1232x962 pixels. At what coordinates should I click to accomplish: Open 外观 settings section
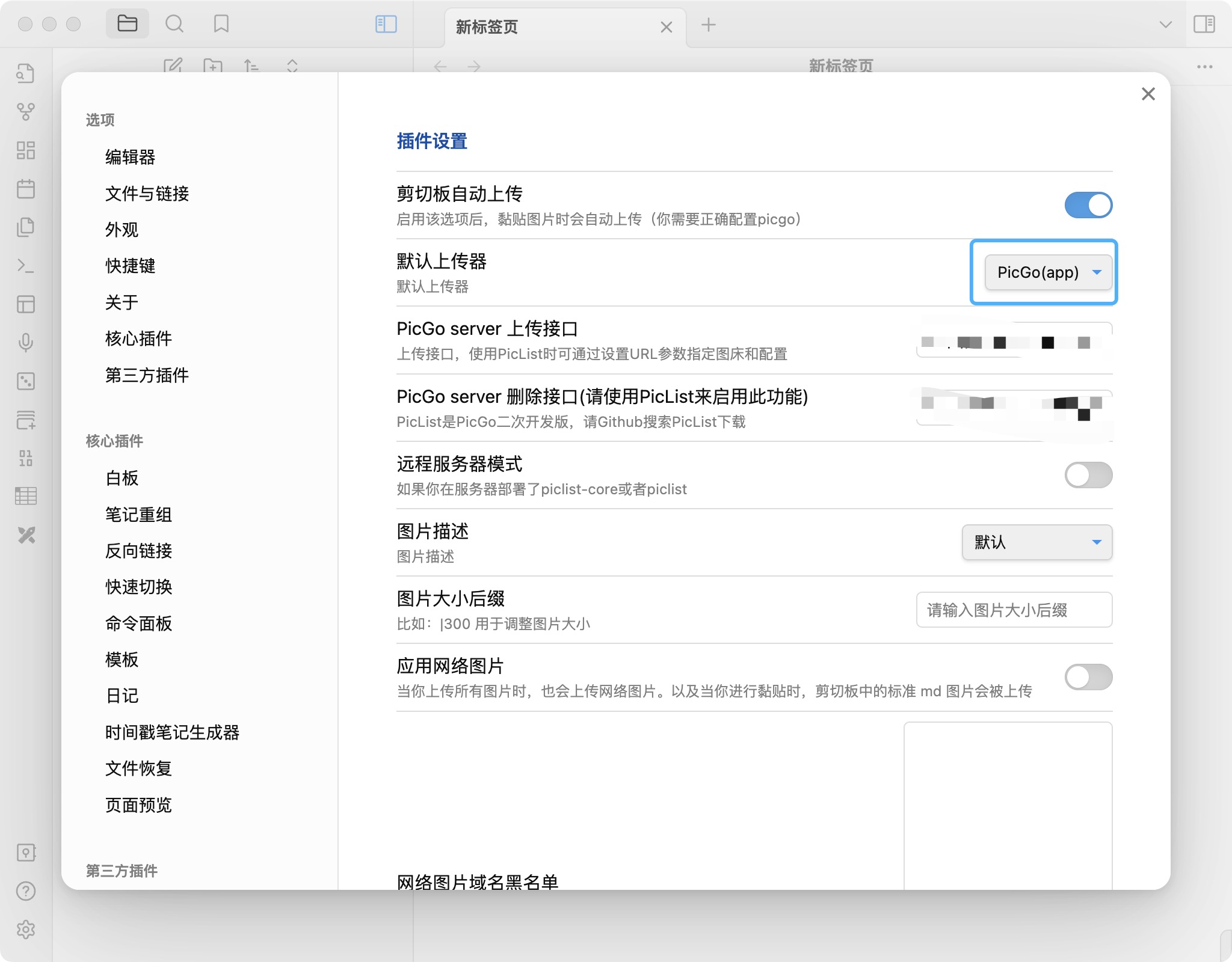122,230
